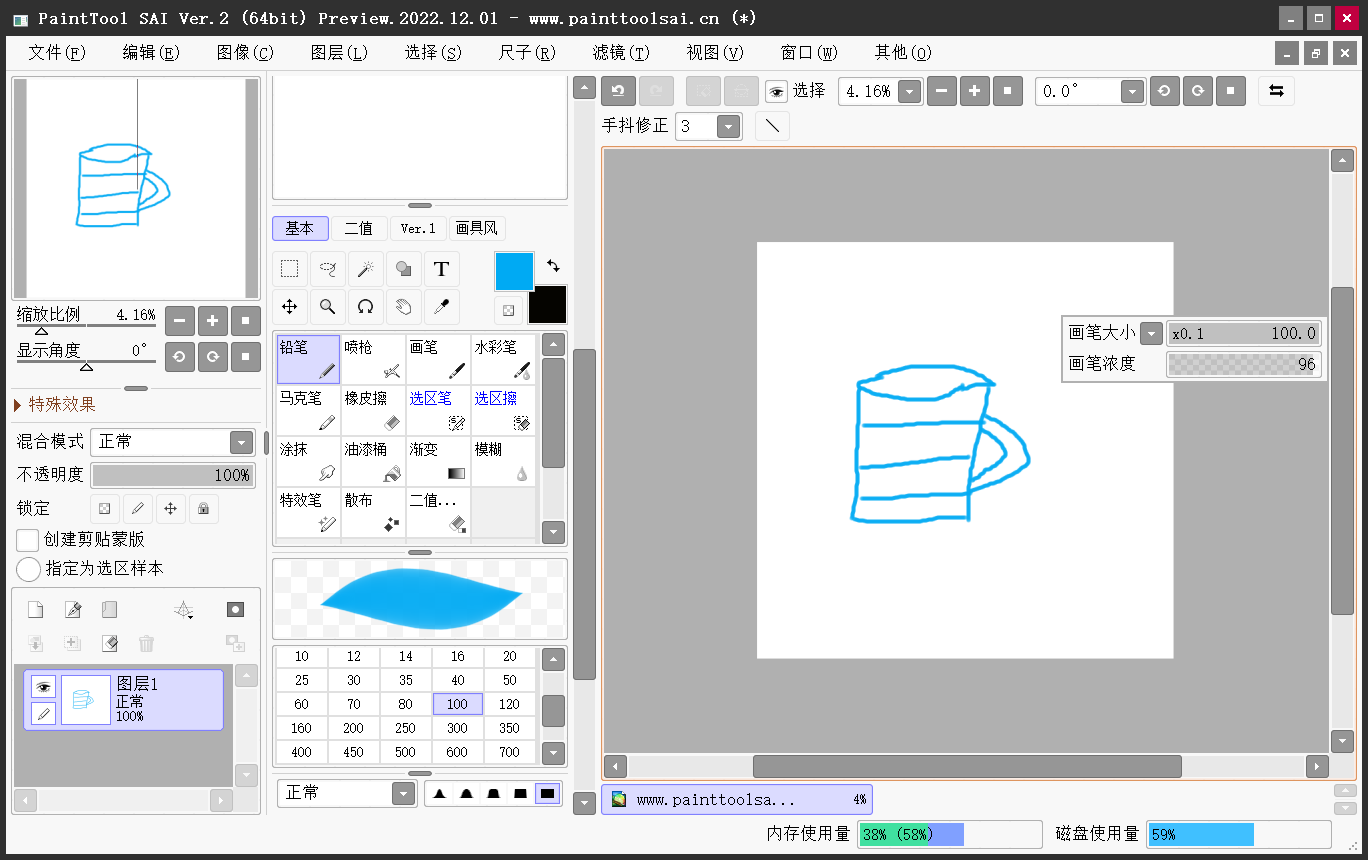
Task: Choose the 喷枪 airbrush
Action: click(x=373, y=360)
